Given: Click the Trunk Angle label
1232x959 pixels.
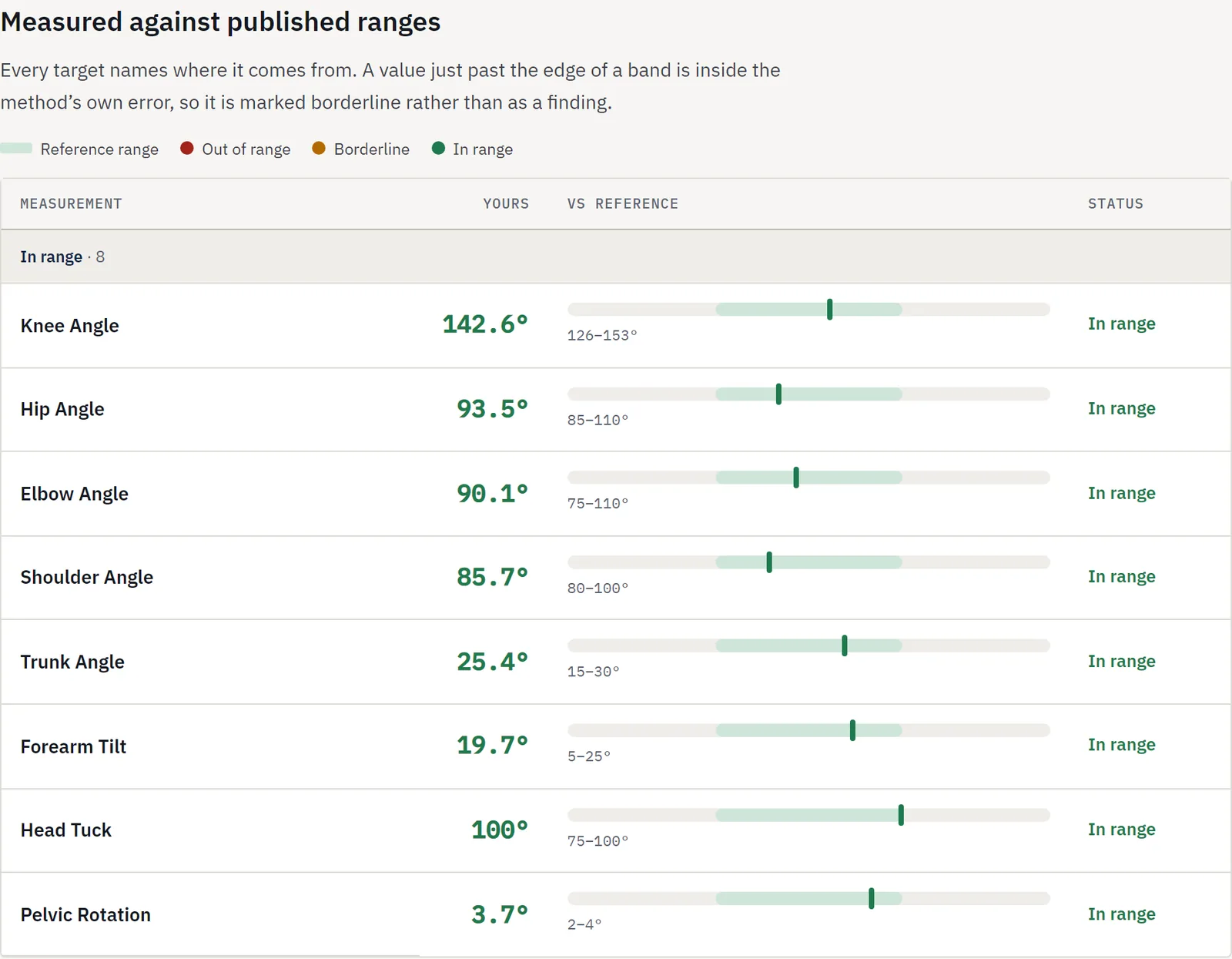Looking at the screenshot, I should click(72, 662).
